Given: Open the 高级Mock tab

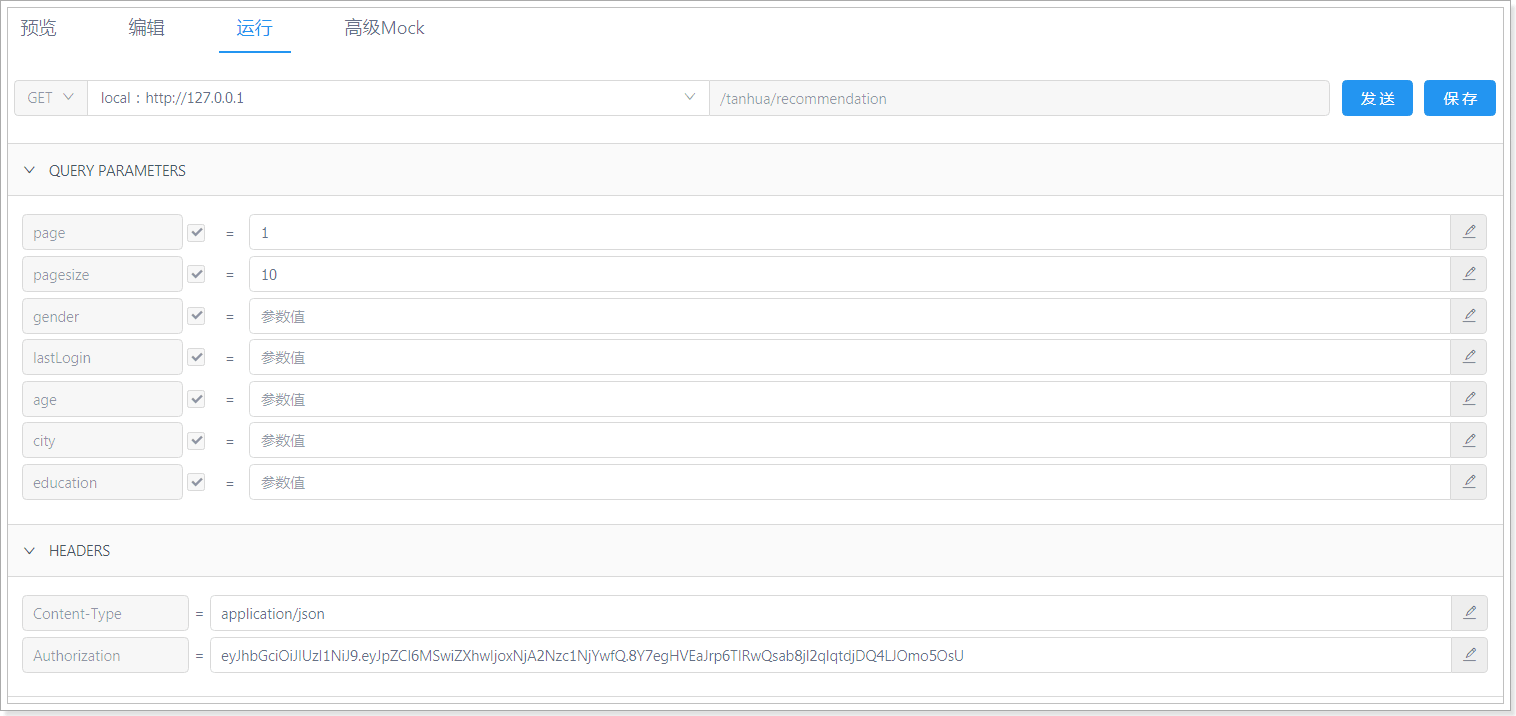Looking at the screenshot, I should point(384,28).
